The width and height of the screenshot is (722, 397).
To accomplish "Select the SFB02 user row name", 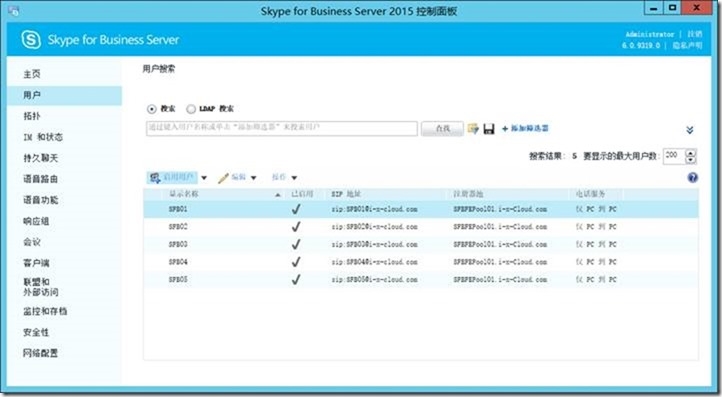I will 178,227.
